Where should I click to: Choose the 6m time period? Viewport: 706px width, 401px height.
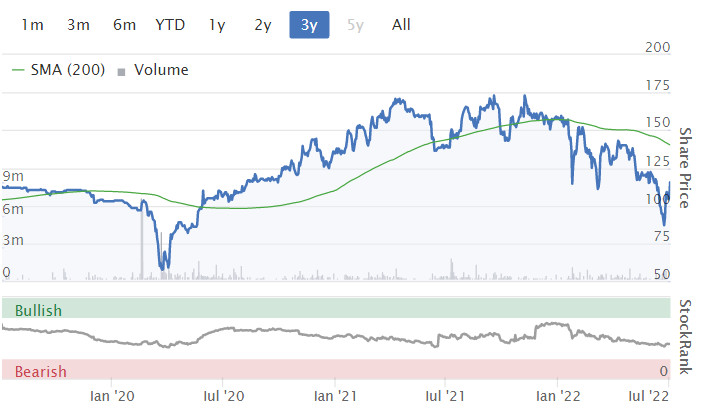click(124, 25)
